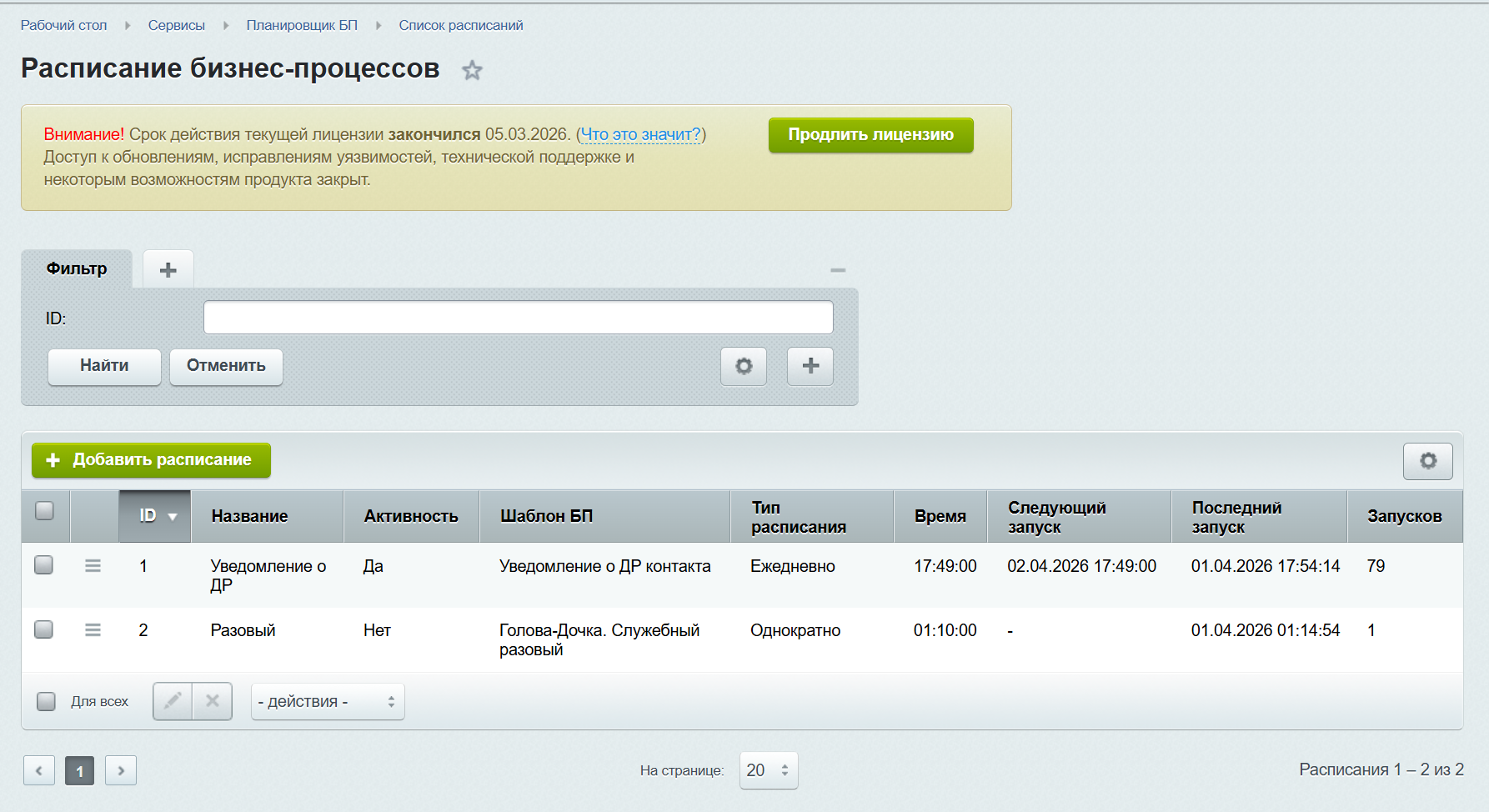The width and height of the screenshot is (1489, 812).
Task: Click last run 01.04.2026 17:54:14
Action: (1266, 566)
